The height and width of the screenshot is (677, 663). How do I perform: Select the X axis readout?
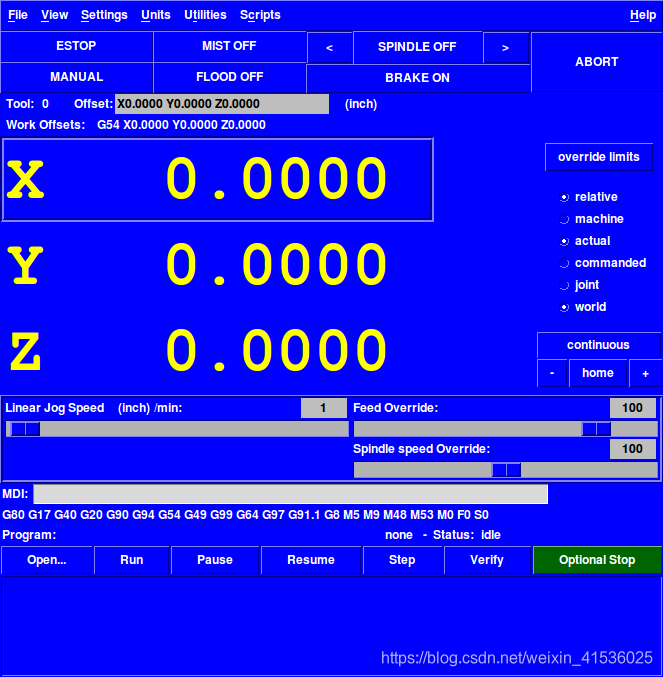coord(218,180)
